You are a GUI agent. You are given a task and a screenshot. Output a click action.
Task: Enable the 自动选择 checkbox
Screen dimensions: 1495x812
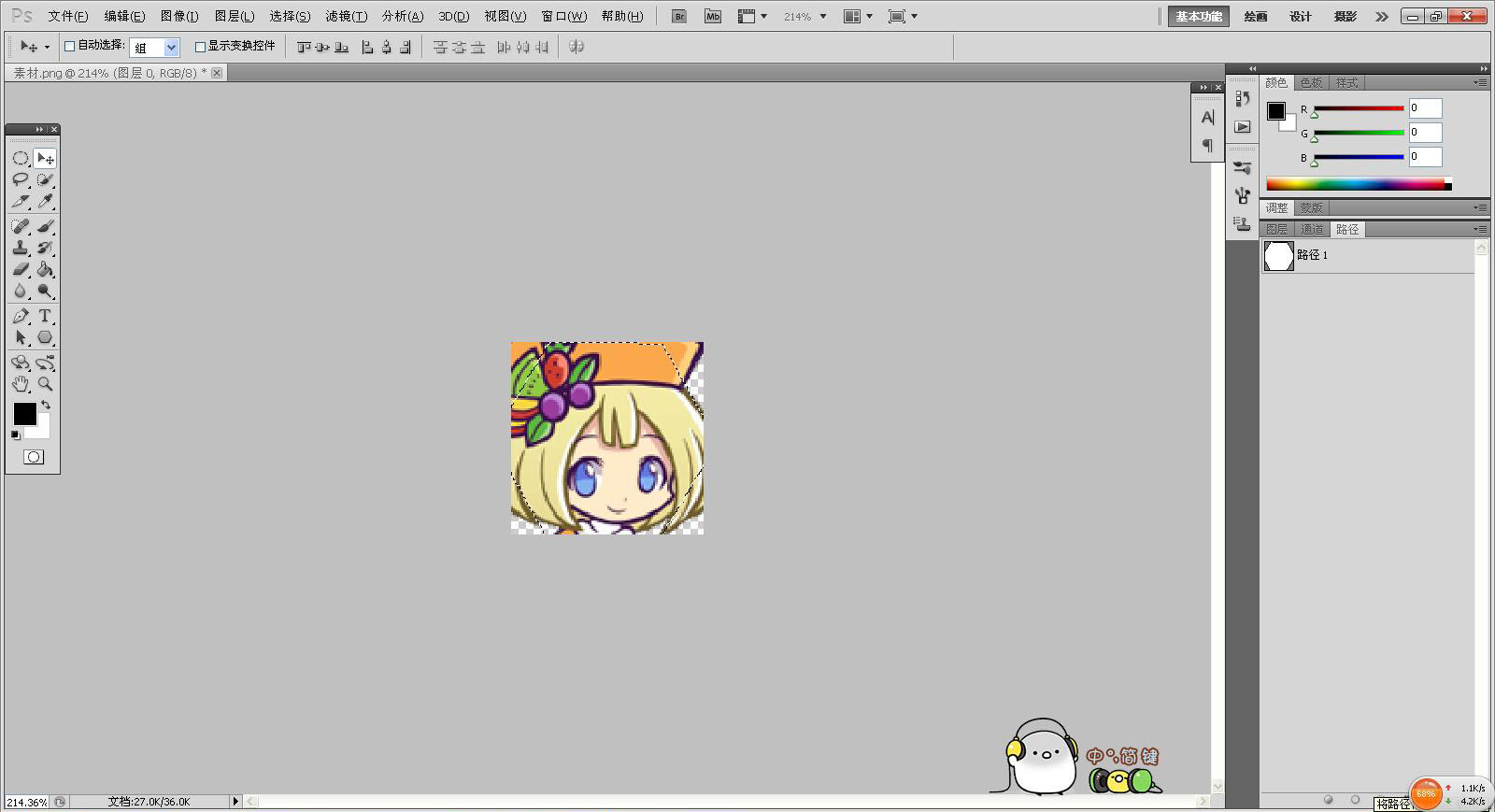coord(69,46)
